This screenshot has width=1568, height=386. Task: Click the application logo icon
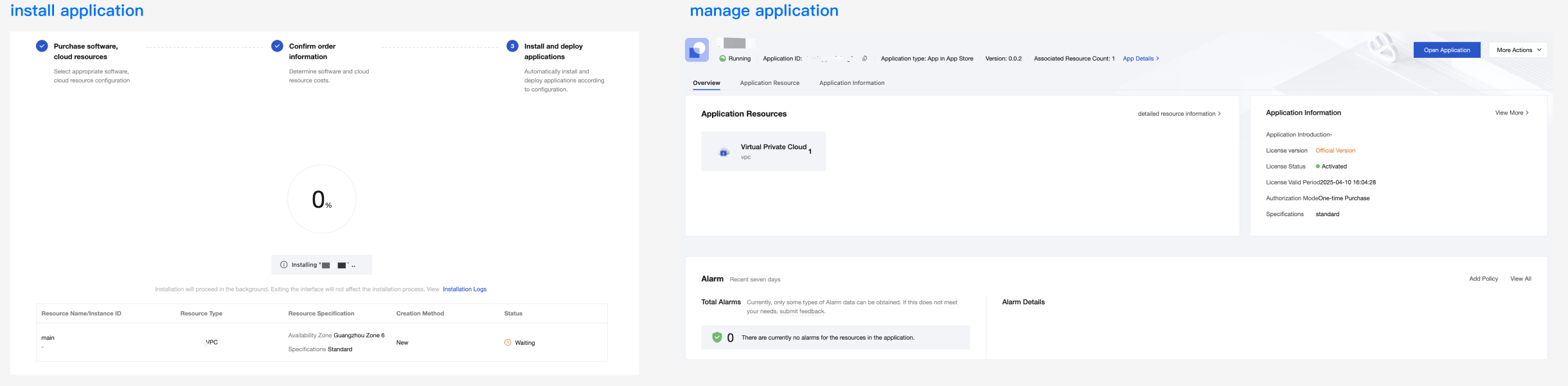pyautogui.click(x=697, y=50)
